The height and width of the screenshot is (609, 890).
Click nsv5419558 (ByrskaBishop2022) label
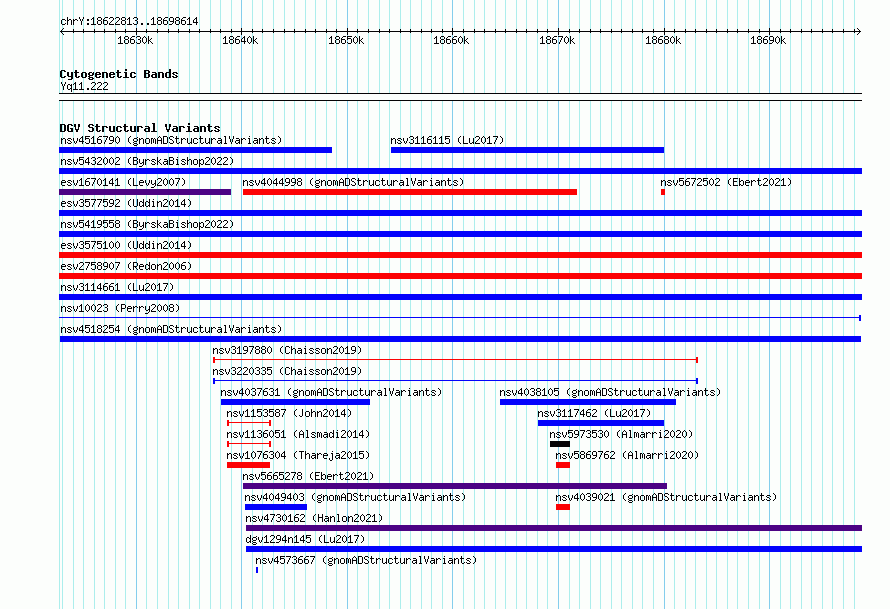(x=147, y=224)
